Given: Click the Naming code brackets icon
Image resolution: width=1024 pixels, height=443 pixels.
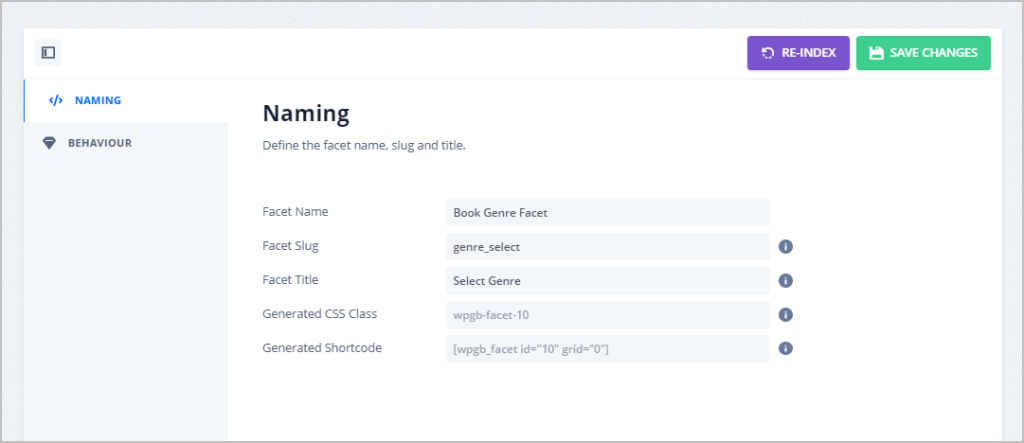Looking at the screenshot, I should (x=56, y=101).
